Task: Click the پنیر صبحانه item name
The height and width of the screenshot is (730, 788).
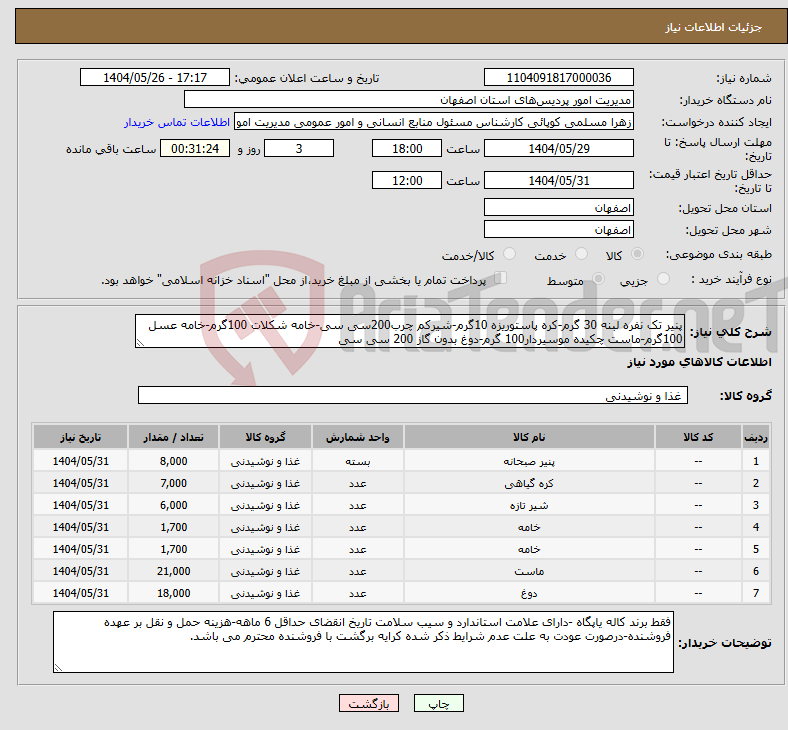Action: pyautogui.click(x=529, y=461)
